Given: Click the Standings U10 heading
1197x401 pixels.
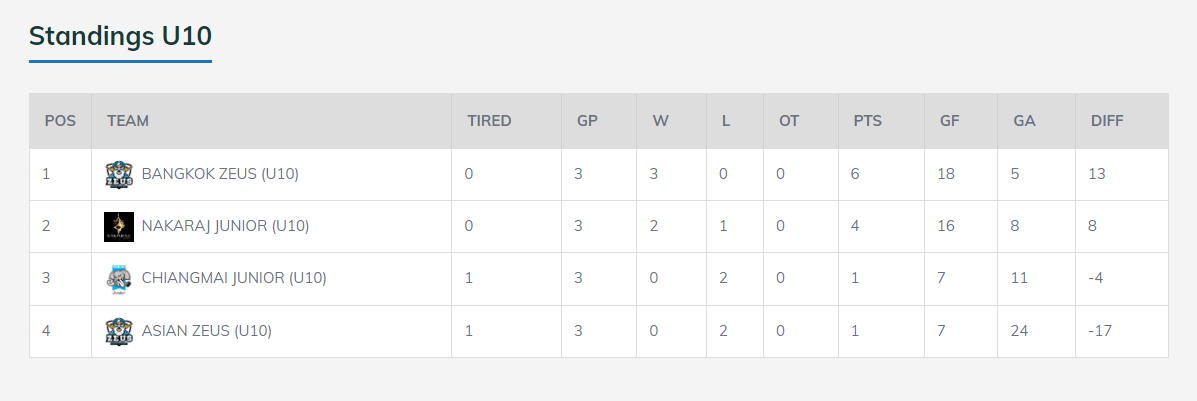Looking at the screenshot, I should coord(120,36).
